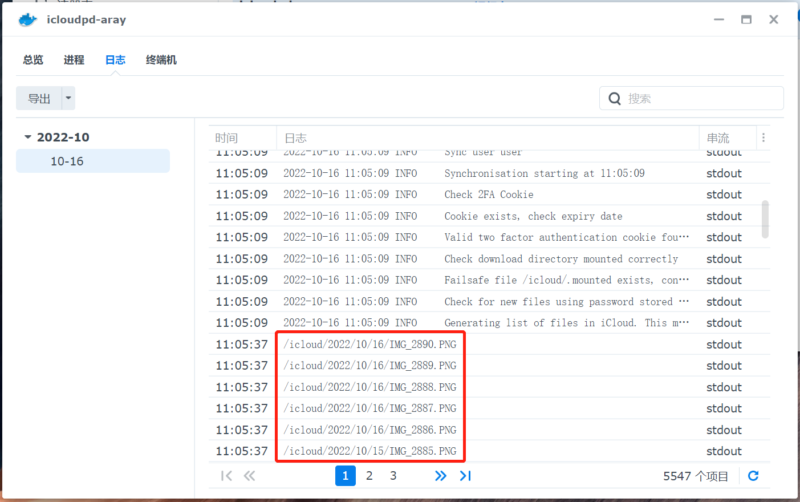Click the 搜索 search input field

[691, 98]
